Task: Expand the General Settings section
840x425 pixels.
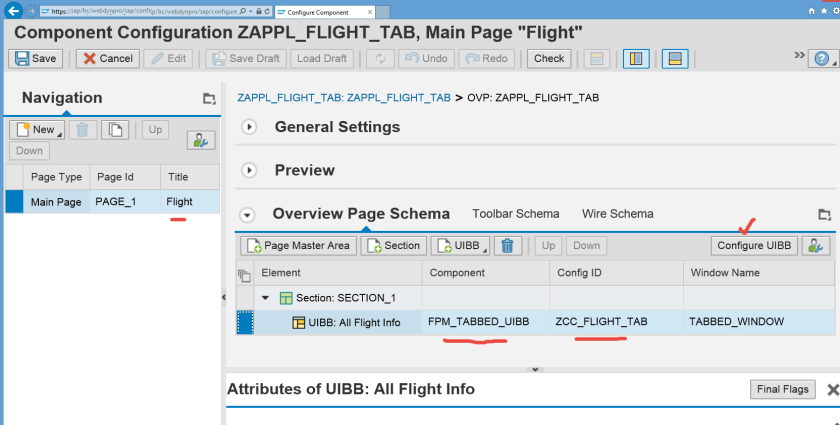Action: [x=250, y=127]
